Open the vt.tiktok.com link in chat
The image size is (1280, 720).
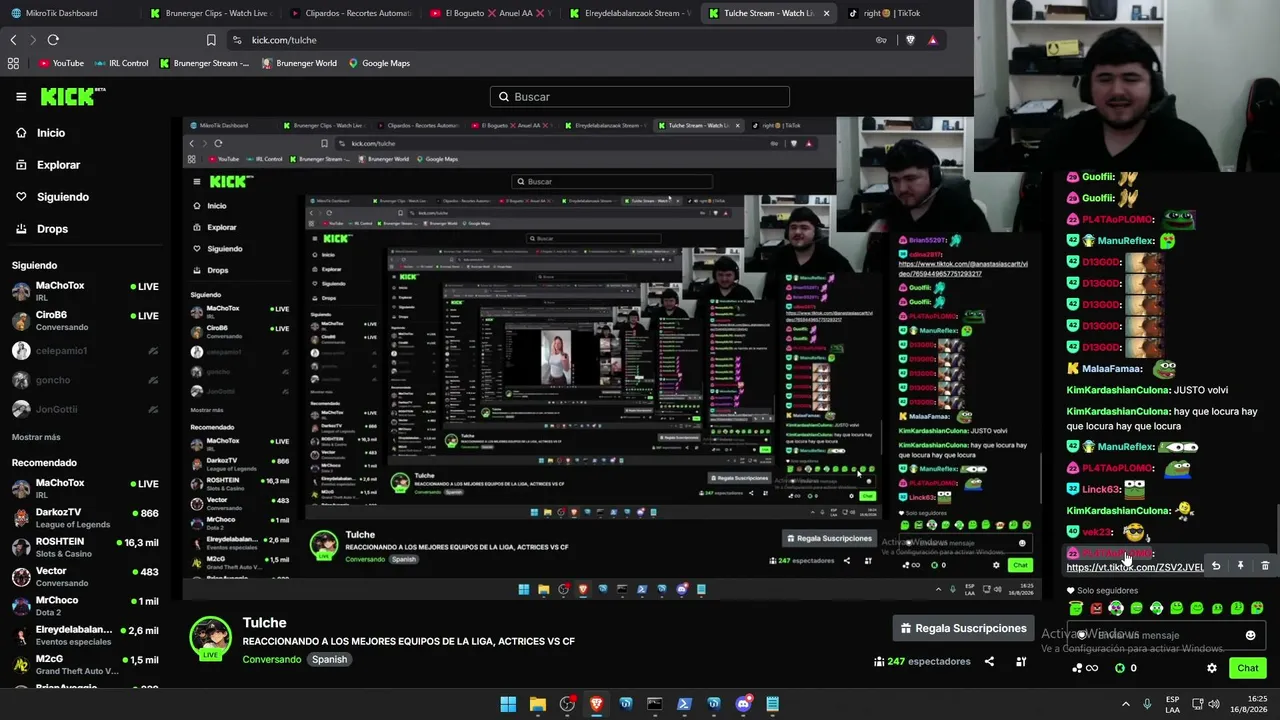(1135, 567)
